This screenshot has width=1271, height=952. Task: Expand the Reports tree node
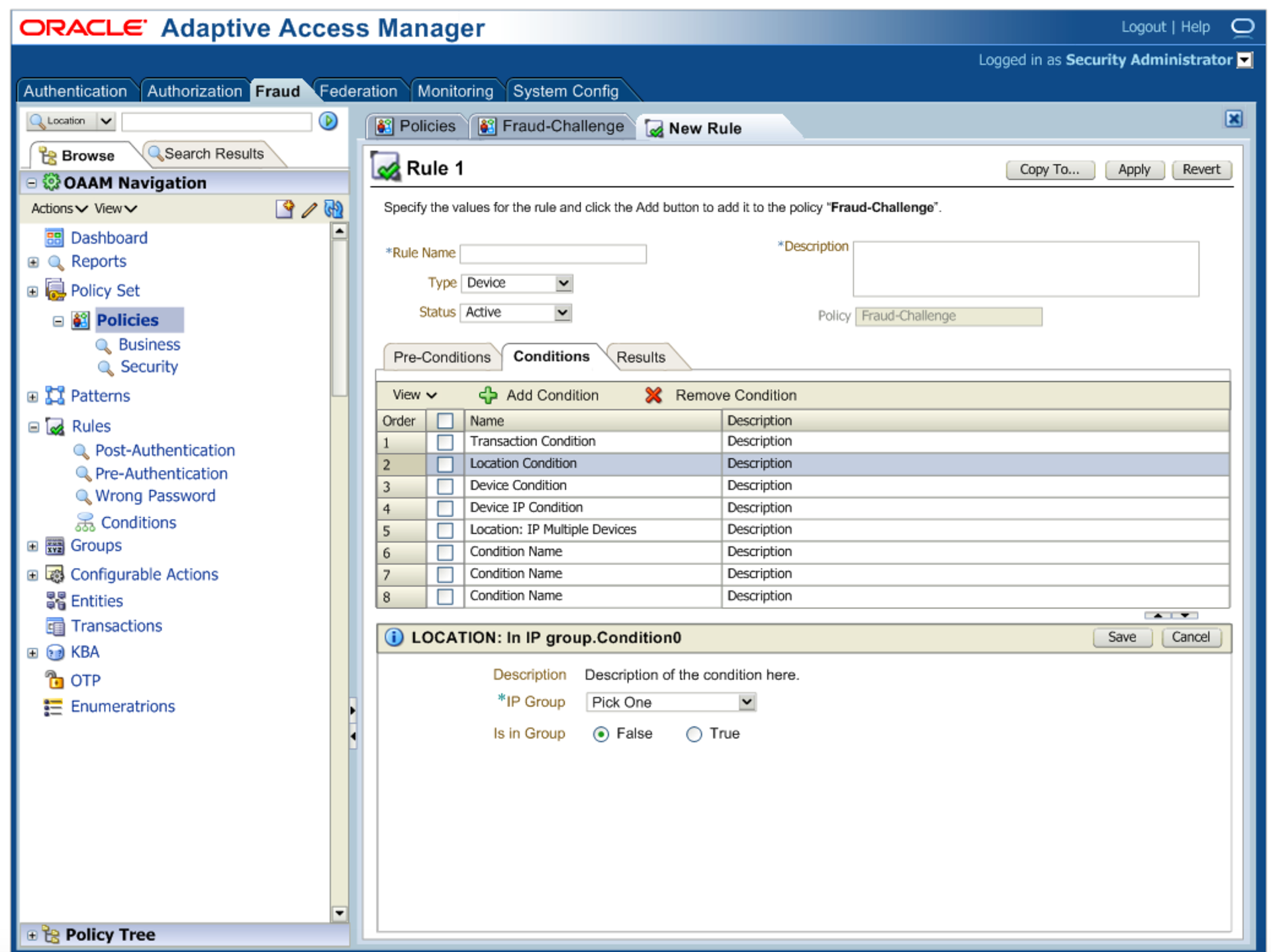[x=33, y=262]
